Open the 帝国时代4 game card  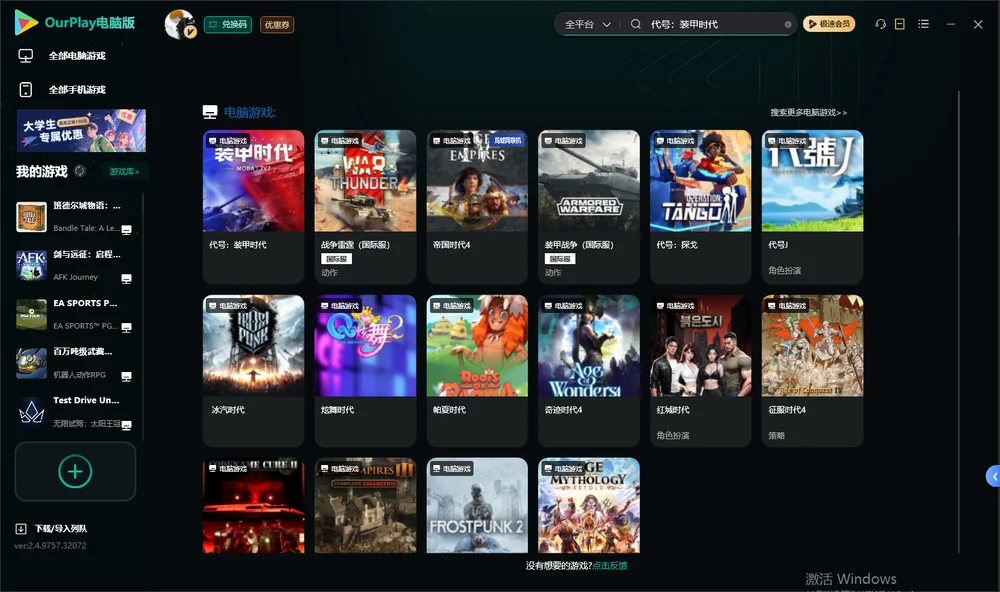[477, 207]
